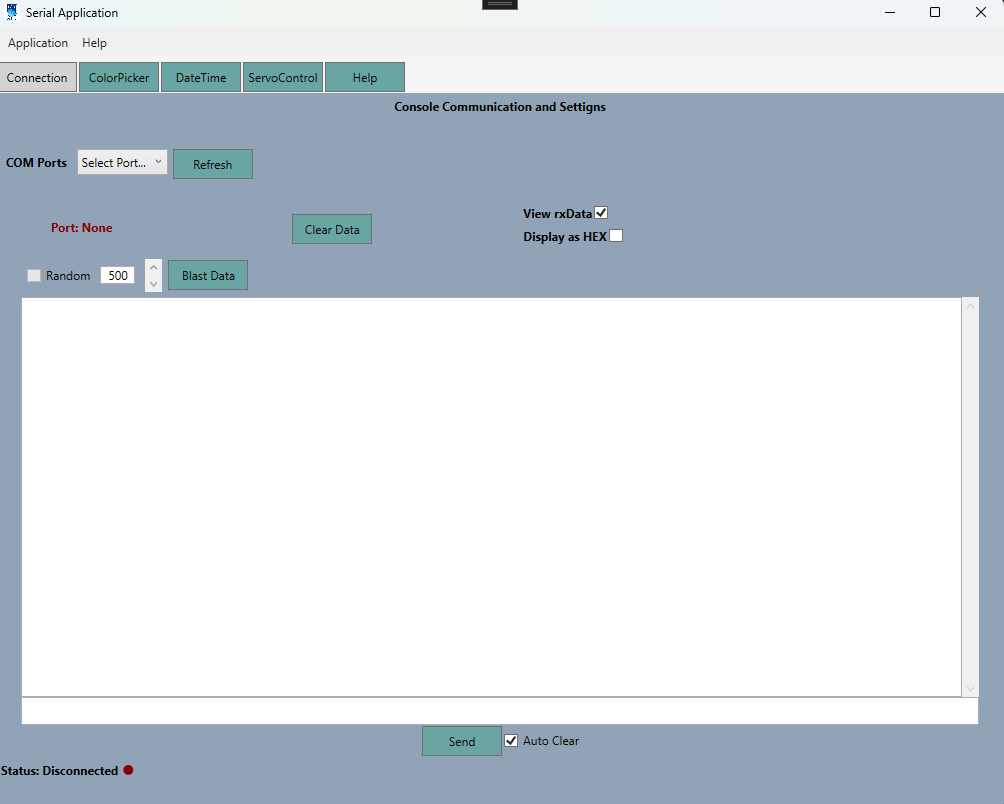The height and width of the screenshot is (804, 1004).
Task: Uncheck the Auto Clear checkbox
Action: [511, 741]
